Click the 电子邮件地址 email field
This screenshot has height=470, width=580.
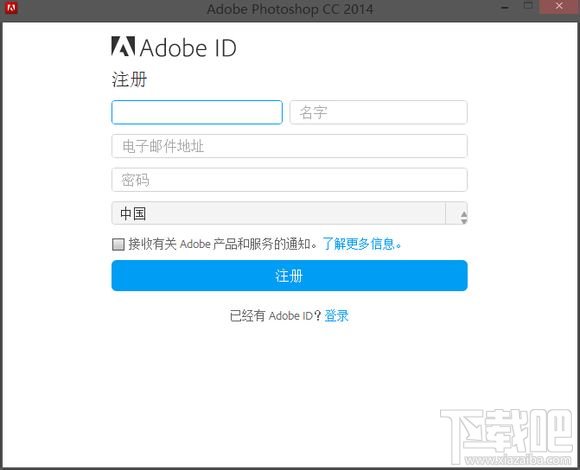coord(289,146)
